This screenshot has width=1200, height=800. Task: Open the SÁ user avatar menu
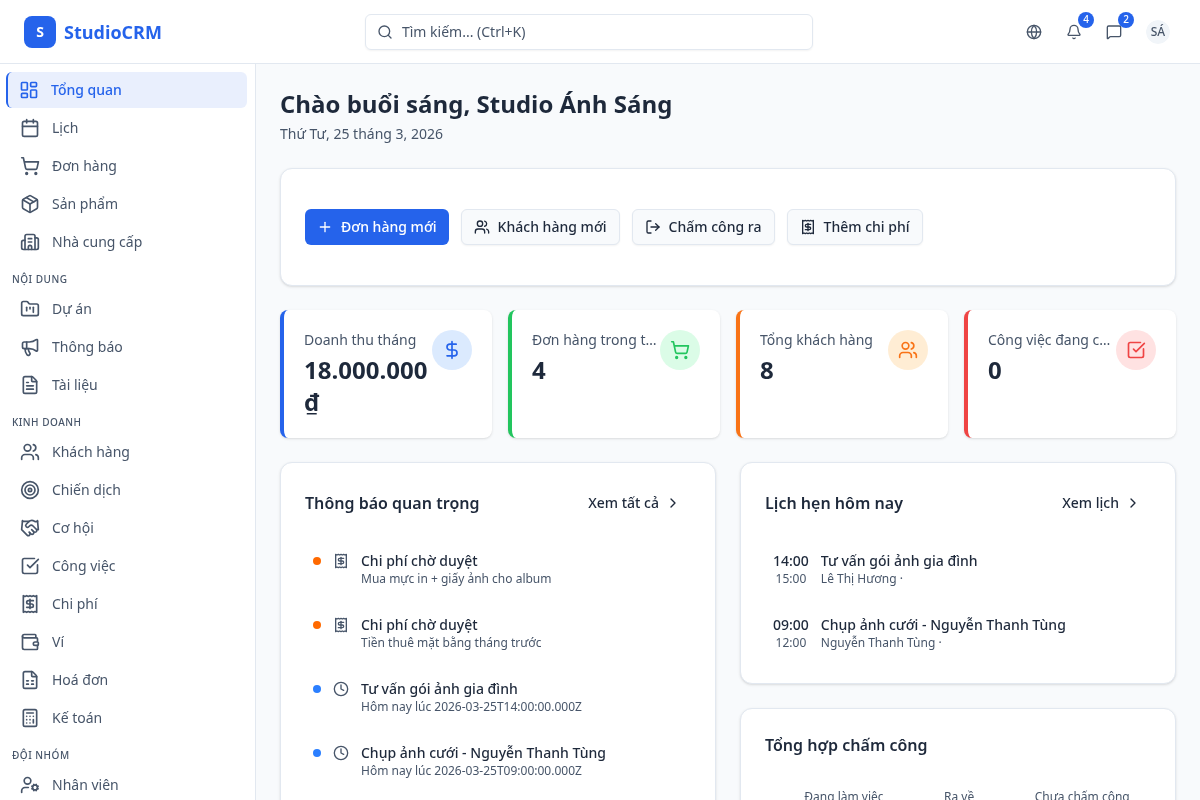point(1158,32)
